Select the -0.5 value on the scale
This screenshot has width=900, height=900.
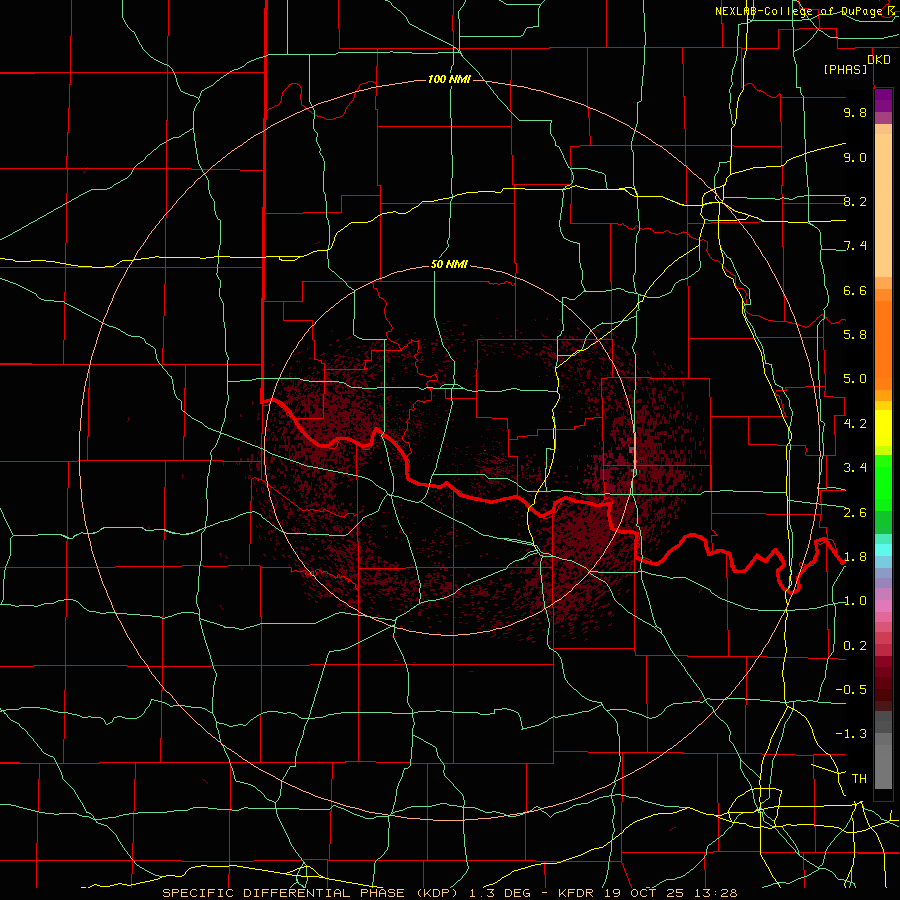851,690
